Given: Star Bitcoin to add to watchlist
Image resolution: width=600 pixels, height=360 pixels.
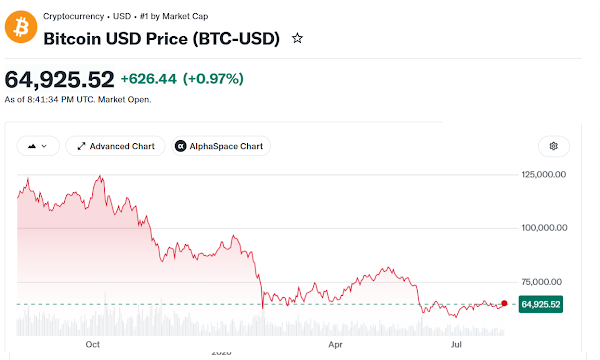Looking at the screenshot, I should pyautogui.click(x=297, y=38).
